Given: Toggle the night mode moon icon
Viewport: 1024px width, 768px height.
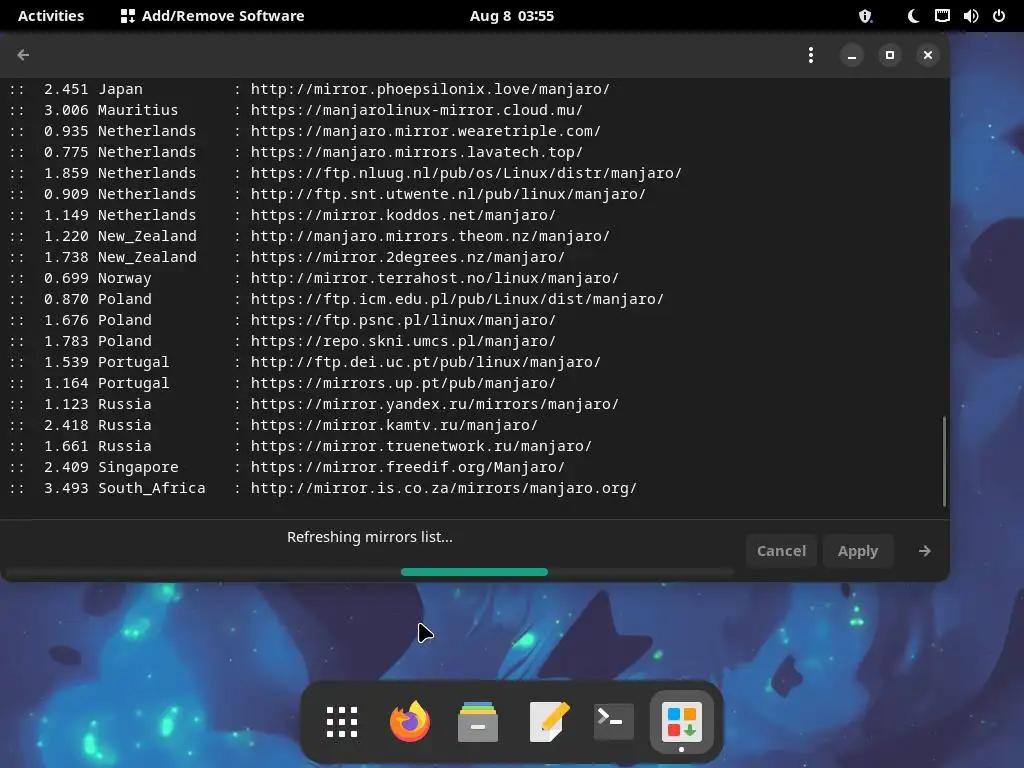Looking at the screenshot, I should (x=913, y=16).
